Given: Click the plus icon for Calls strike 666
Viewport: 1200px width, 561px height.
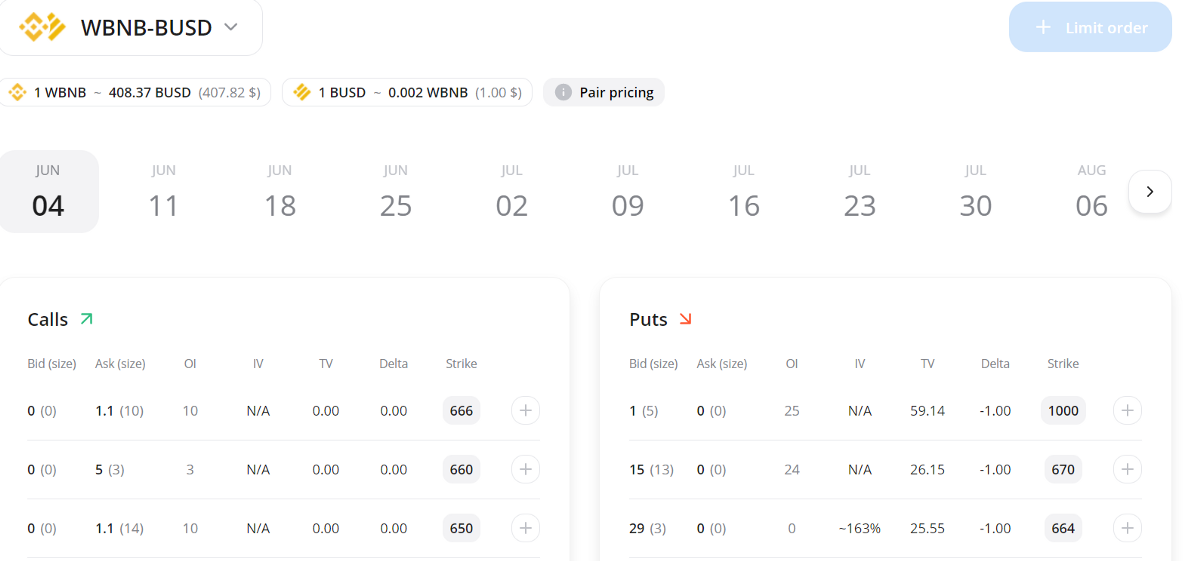Looking at the screenshot, I should pos(526,411).
